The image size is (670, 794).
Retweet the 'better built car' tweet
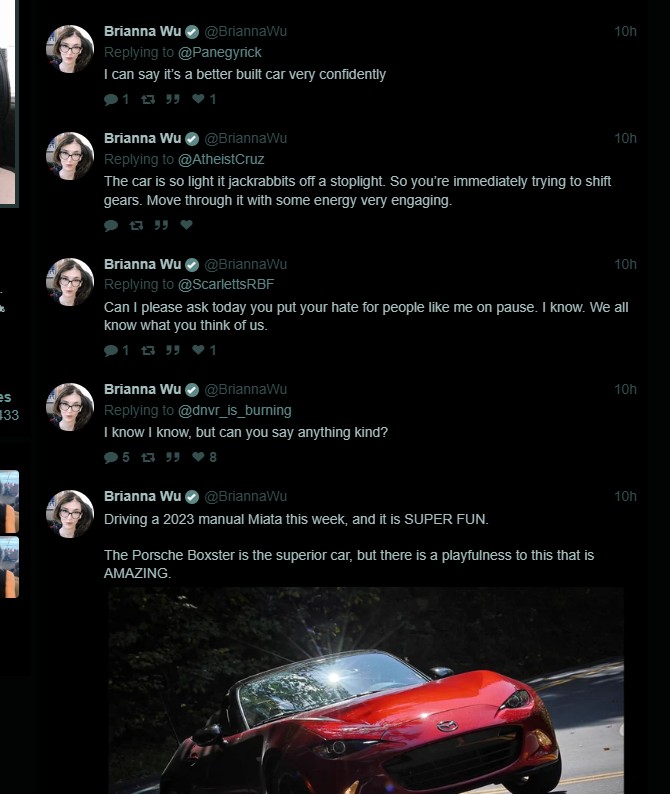(148, 99)
